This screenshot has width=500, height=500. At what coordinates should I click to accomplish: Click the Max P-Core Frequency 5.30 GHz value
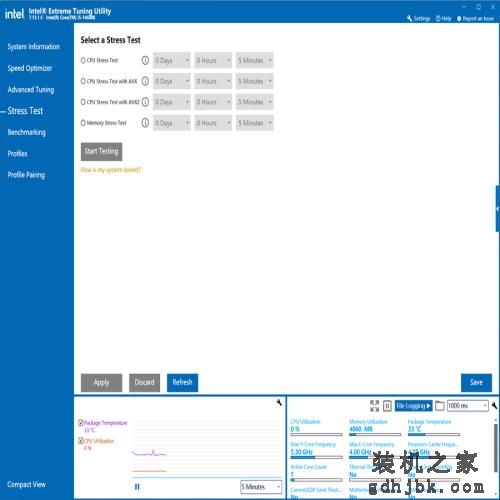pos(301,452)
